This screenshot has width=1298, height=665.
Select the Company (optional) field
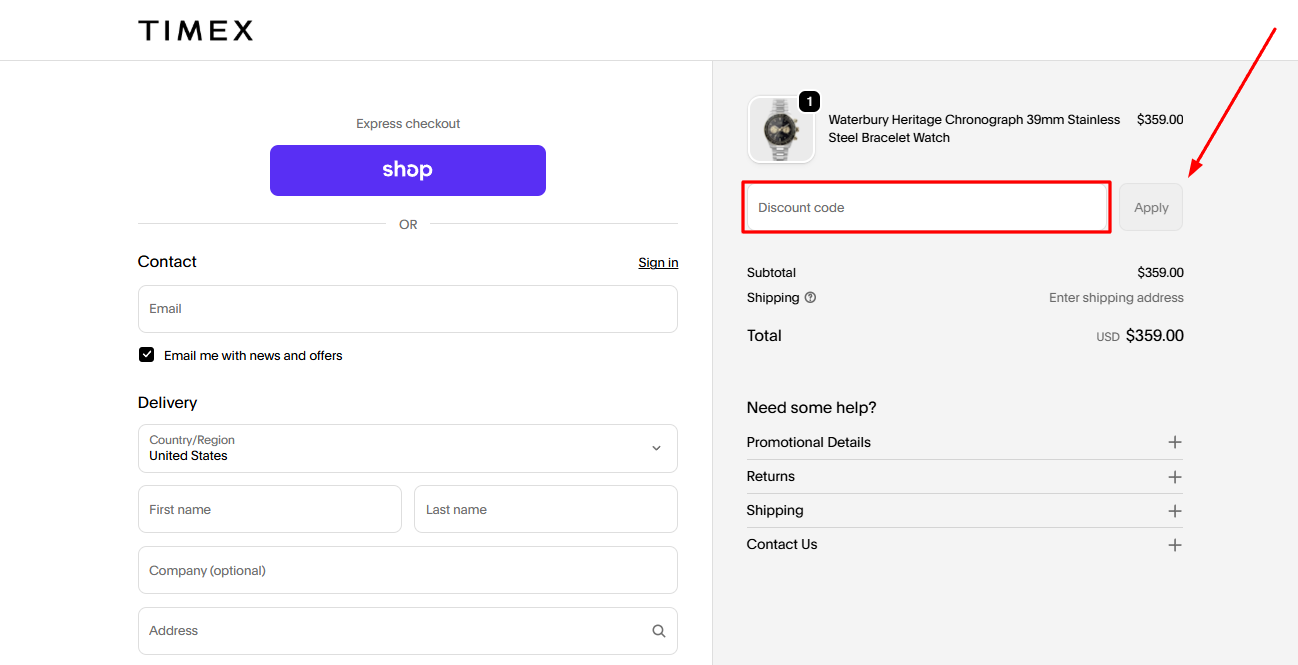point(408,570)
